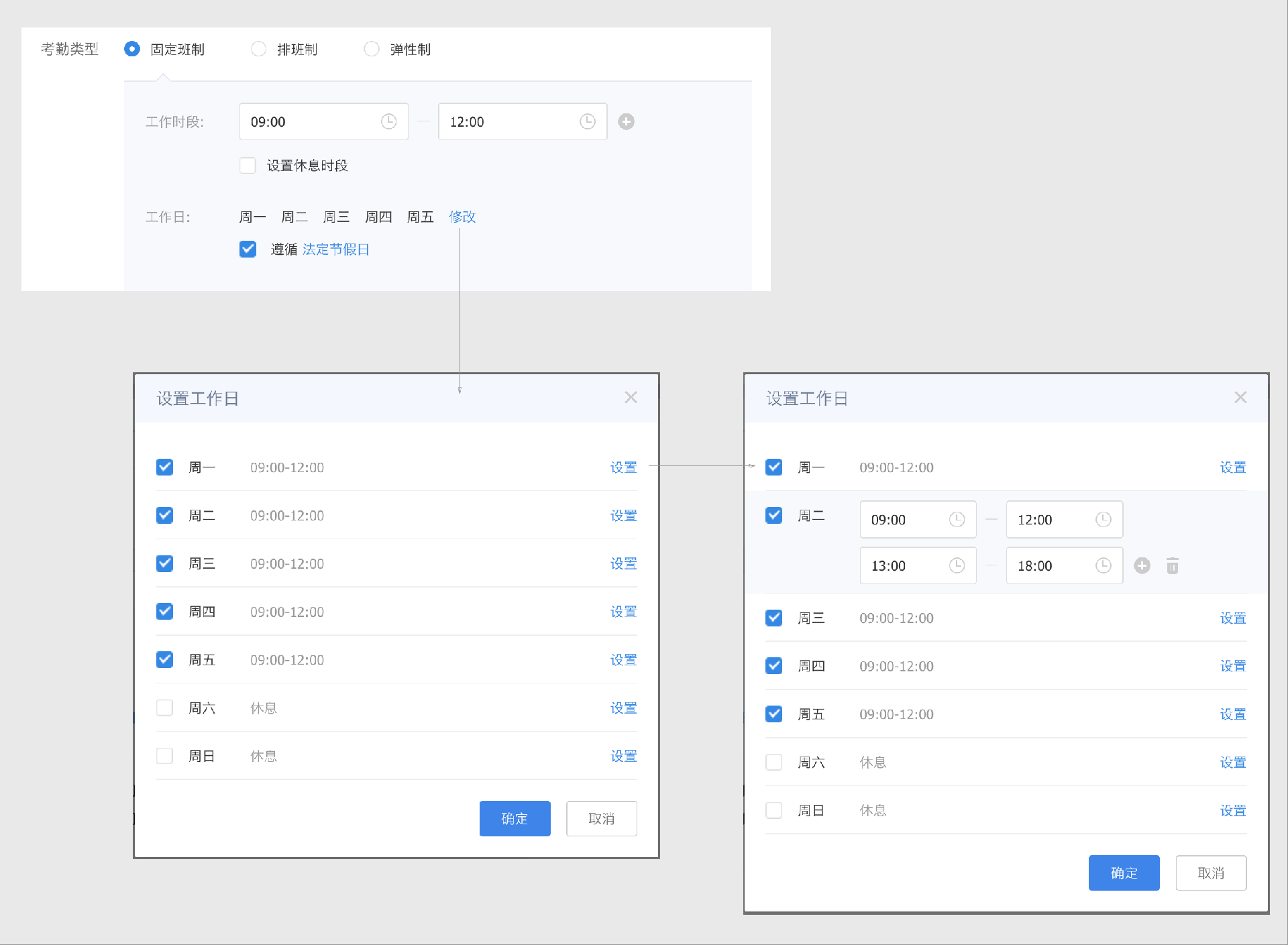Focus 周二 12:00 end time field
Screen dimensions: 1288x945
(1065, 519)
